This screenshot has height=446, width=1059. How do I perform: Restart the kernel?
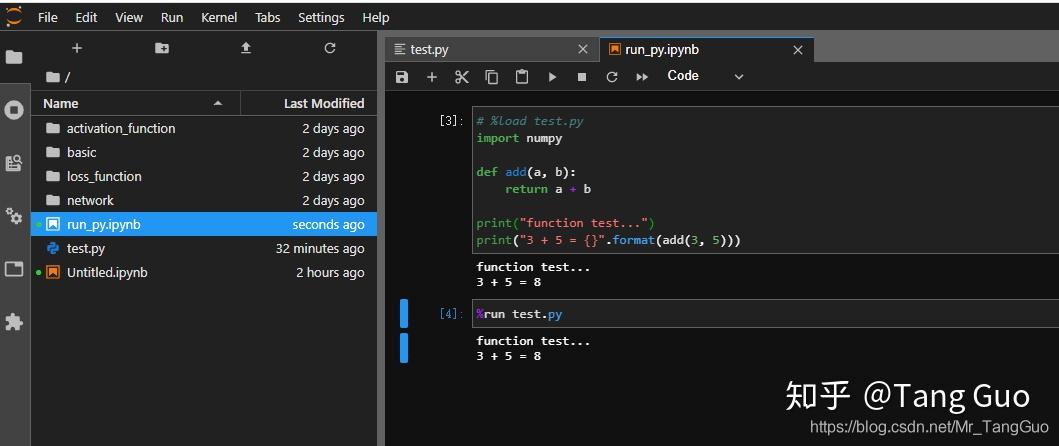pos(612,77)
